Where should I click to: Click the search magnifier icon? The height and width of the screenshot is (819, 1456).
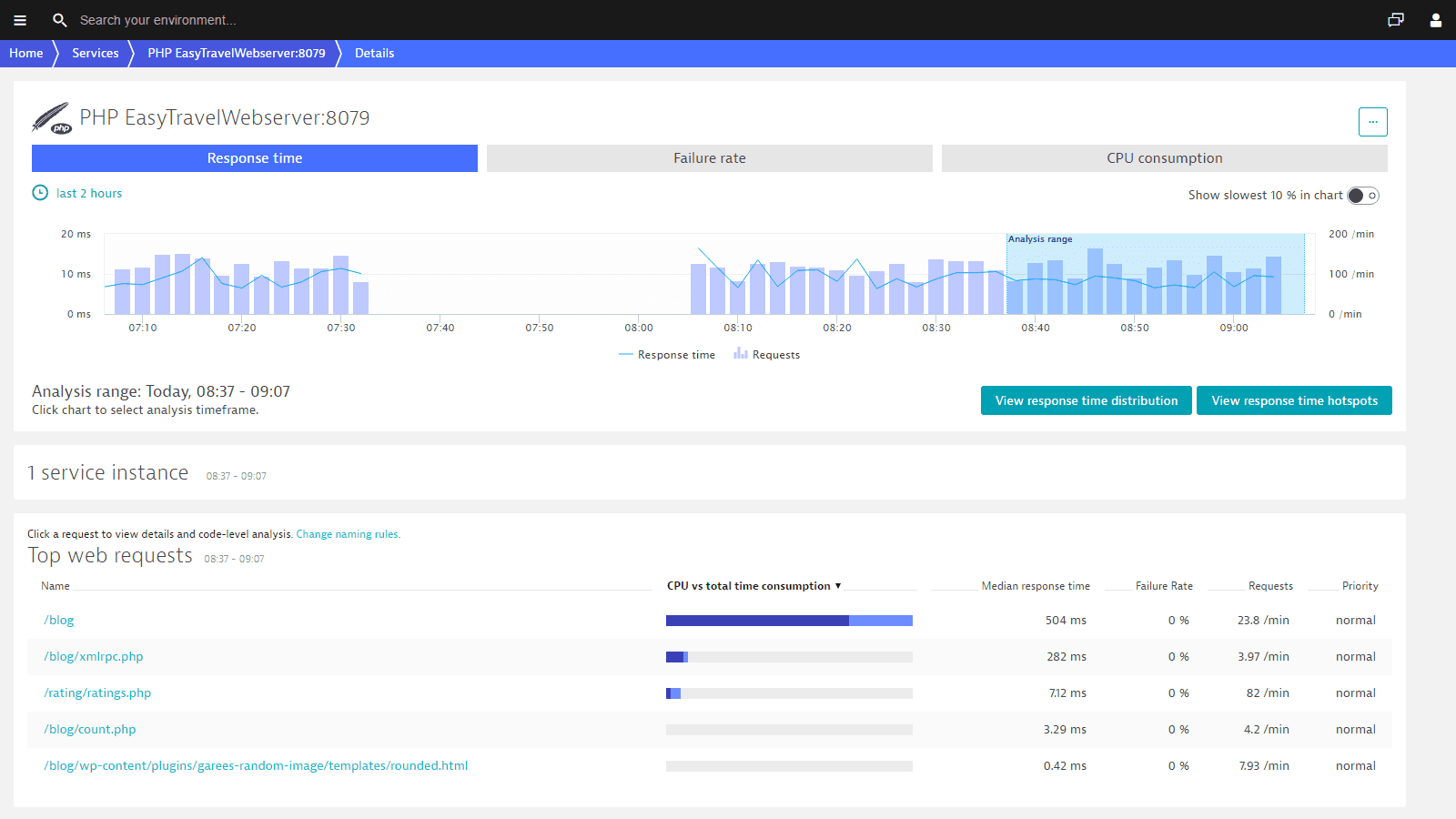click(60, 20)
